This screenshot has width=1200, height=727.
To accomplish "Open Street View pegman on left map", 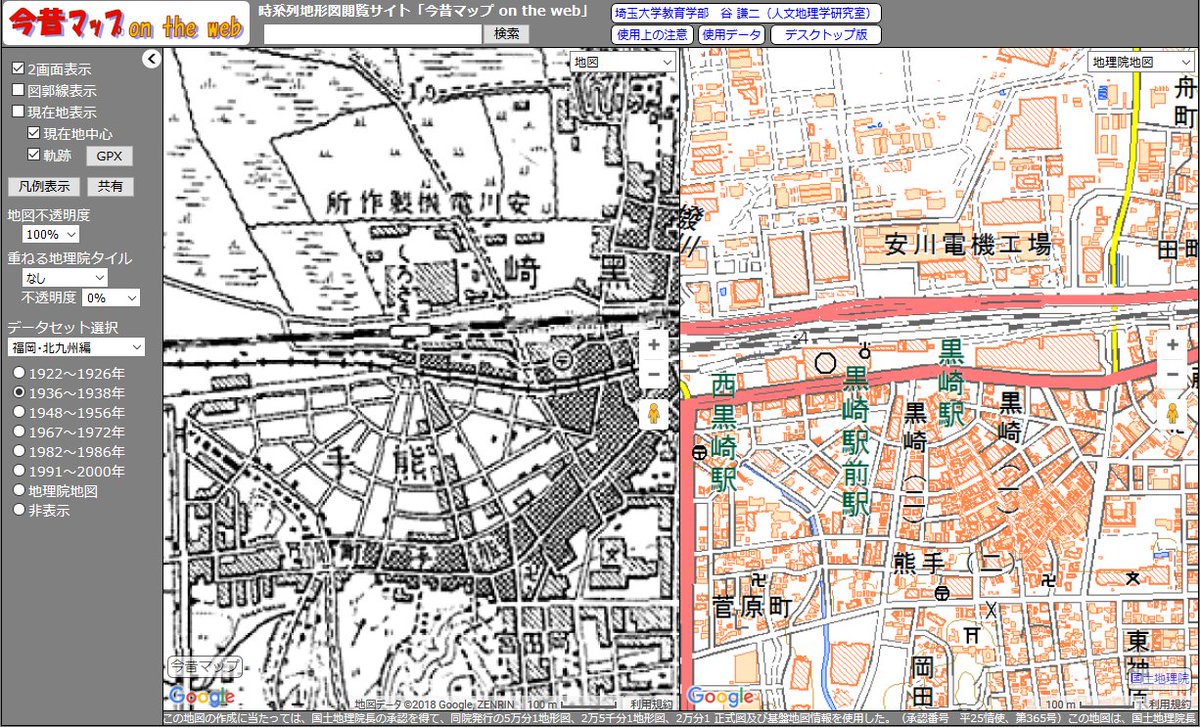I will coord(653,415).
